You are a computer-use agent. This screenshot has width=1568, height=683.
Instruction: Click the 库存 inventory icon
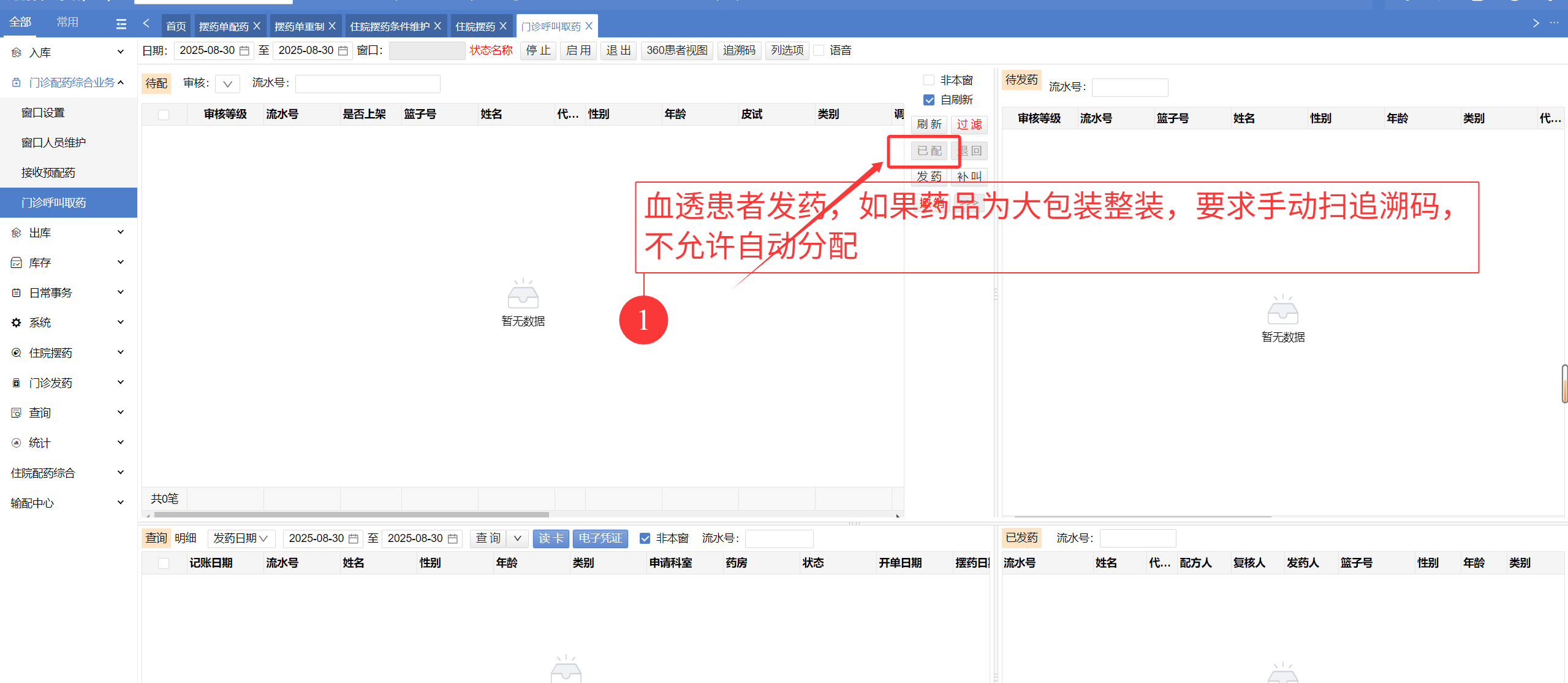(17, 263)
